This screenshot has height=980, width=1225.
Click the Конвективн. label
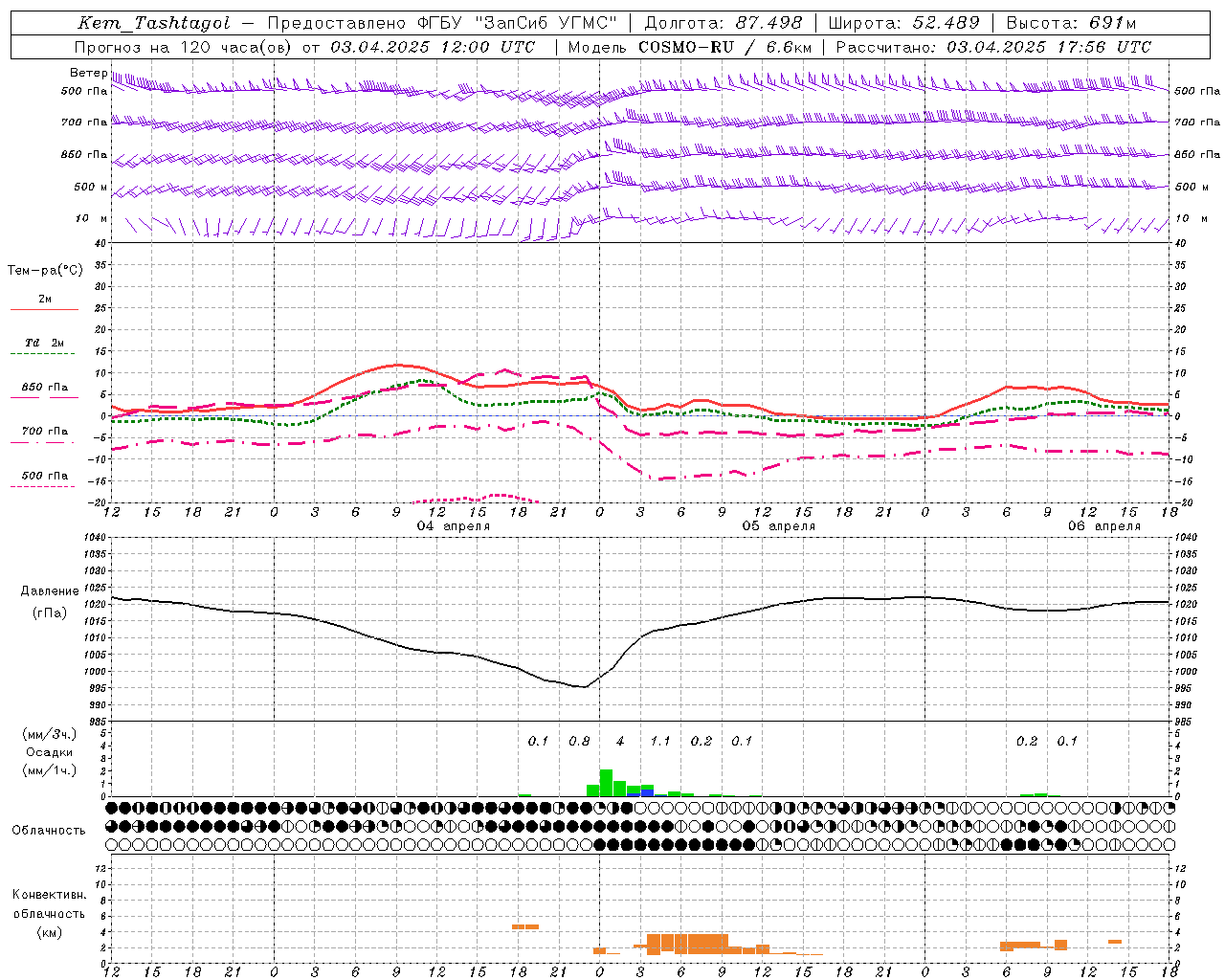(49, 895)
